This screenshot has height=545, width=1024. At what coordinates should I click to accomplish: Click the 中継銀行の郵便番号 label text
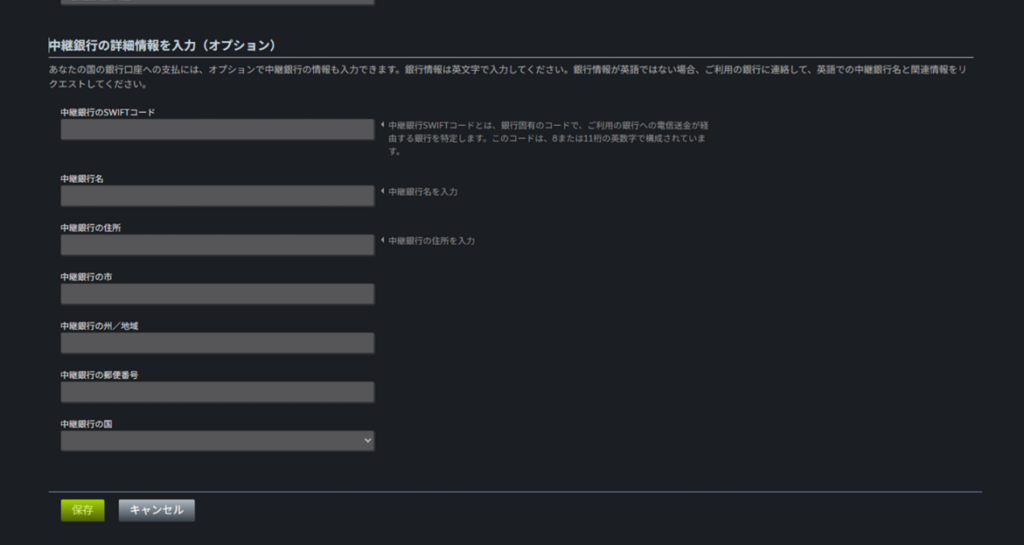[x=98, y=375]
